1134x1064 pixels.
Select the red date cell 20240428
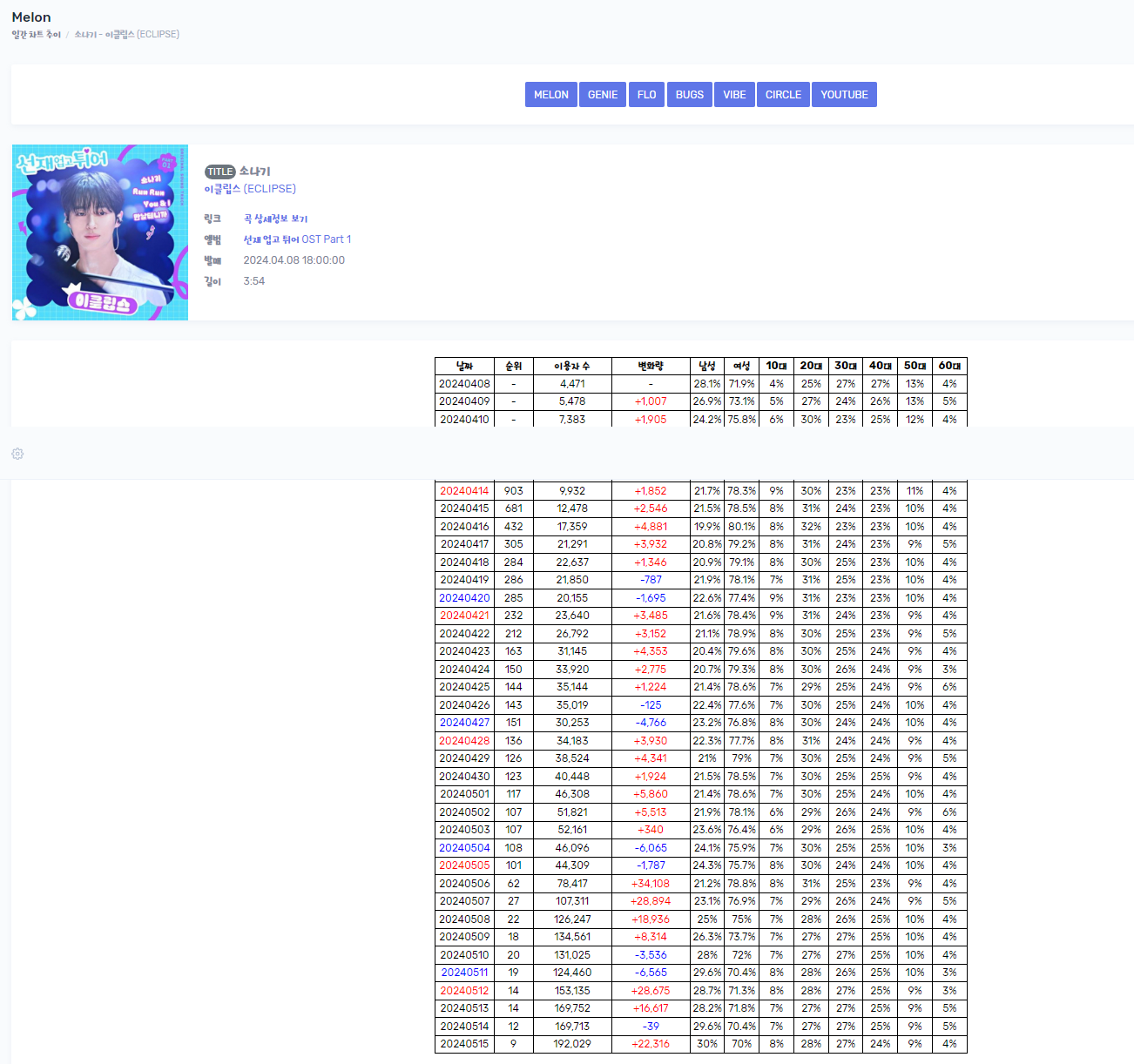click(x=464, y=741)
